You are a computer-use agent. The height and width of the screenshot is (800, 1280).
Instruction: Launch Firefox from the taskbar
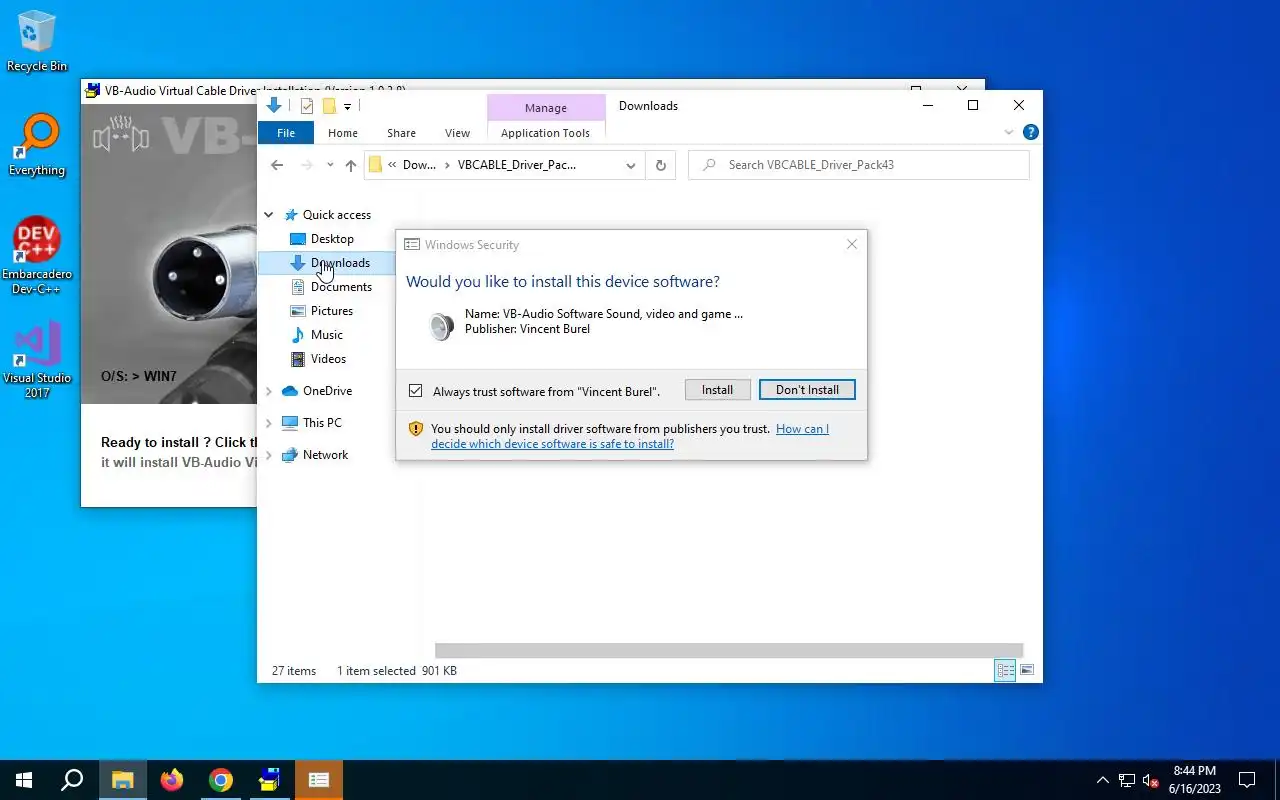(x=172, y=780)
